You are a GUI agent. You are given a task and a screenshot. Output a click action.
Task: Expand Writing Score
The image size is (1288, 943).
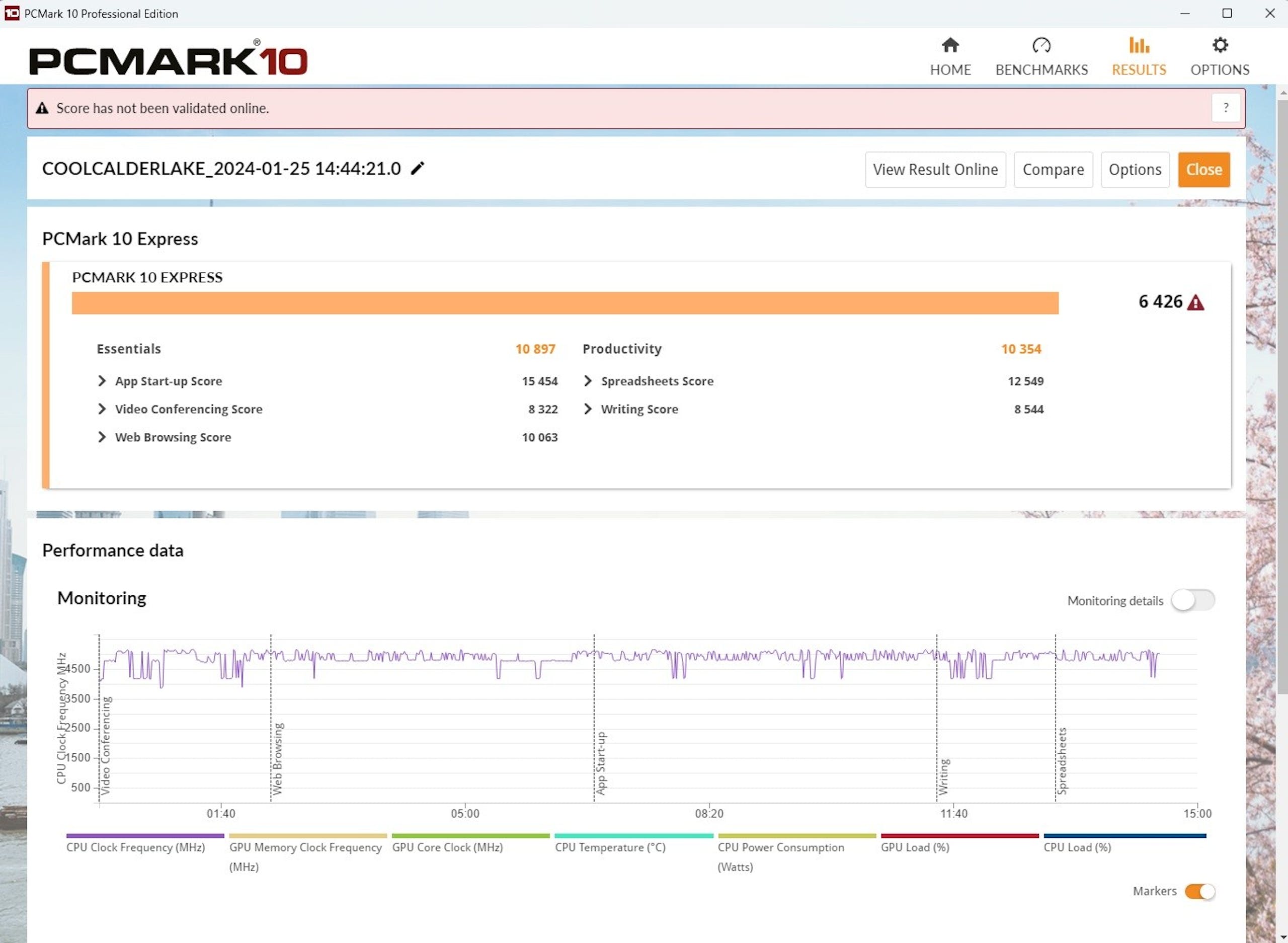tap(588, 409)
